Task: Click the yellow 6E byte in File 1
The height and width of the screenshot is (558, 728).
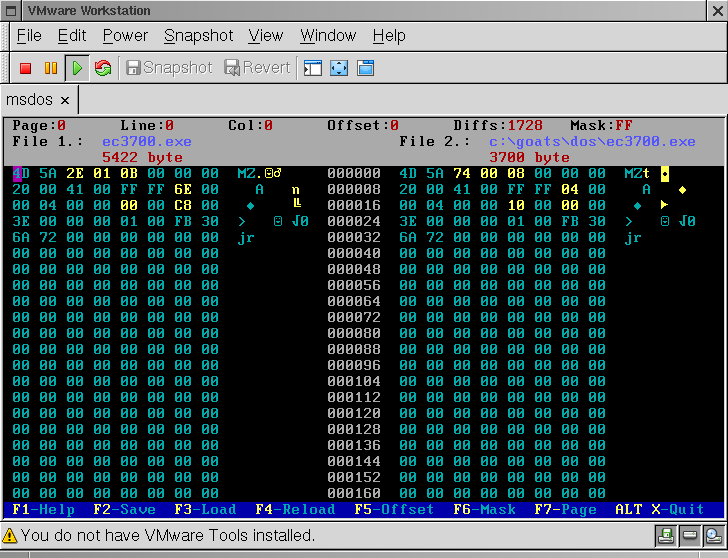Action: pos(183,189)
